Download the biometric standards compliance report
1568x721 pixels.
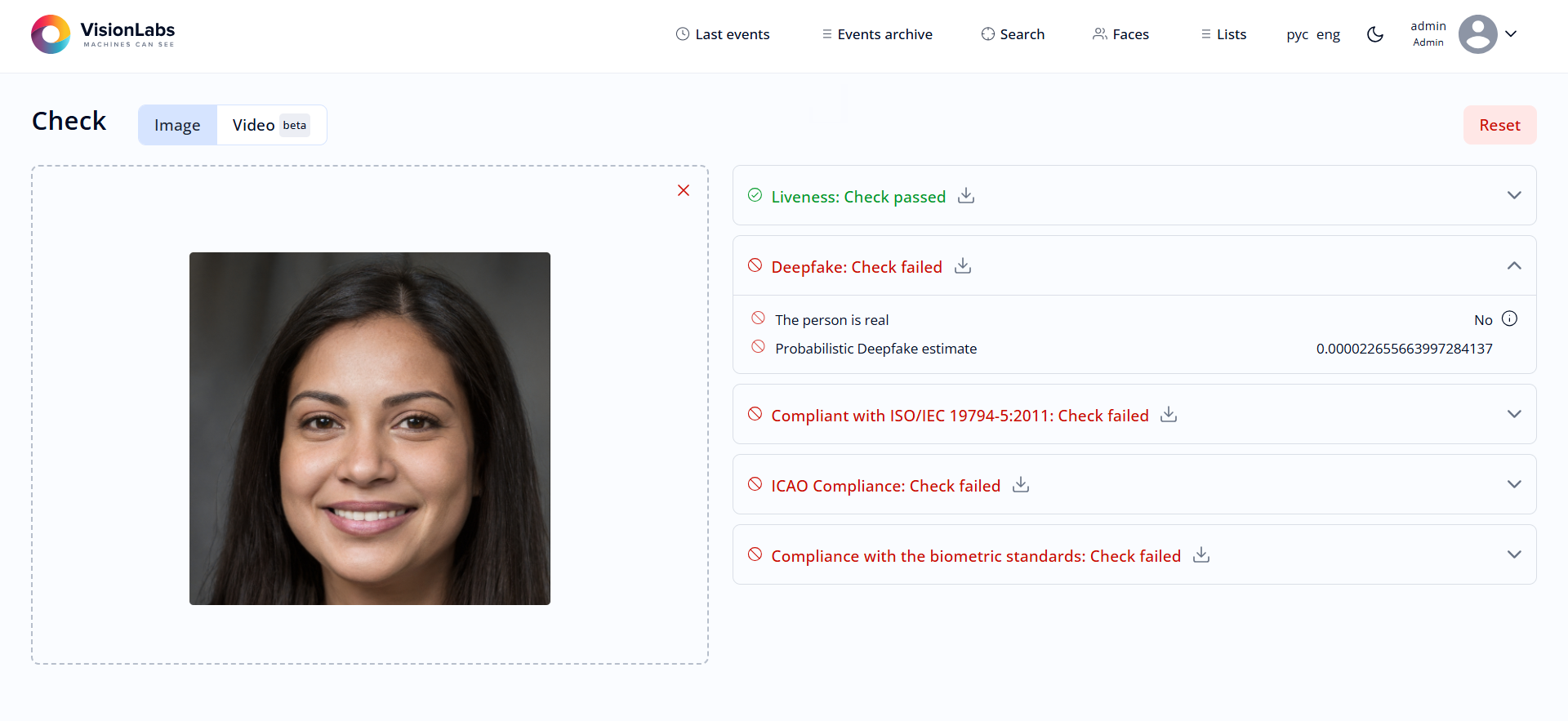(1201, 555)
